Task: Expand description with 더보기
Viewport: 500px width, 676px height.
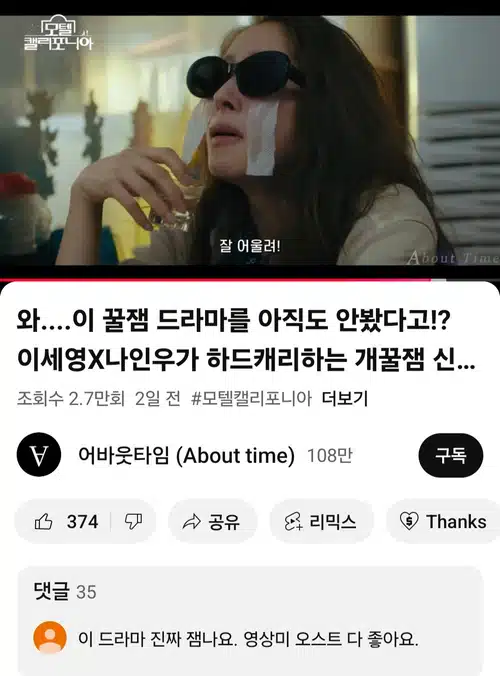Action: (345, 398)
